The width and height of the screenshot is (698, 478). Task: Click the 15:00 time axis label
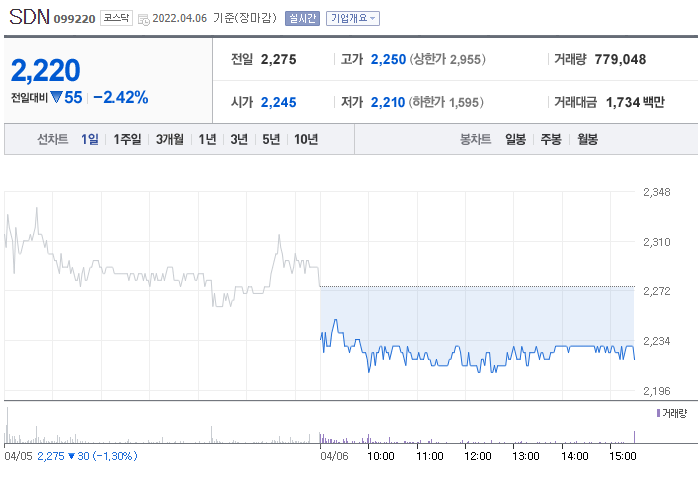click(x=623, y=456)
